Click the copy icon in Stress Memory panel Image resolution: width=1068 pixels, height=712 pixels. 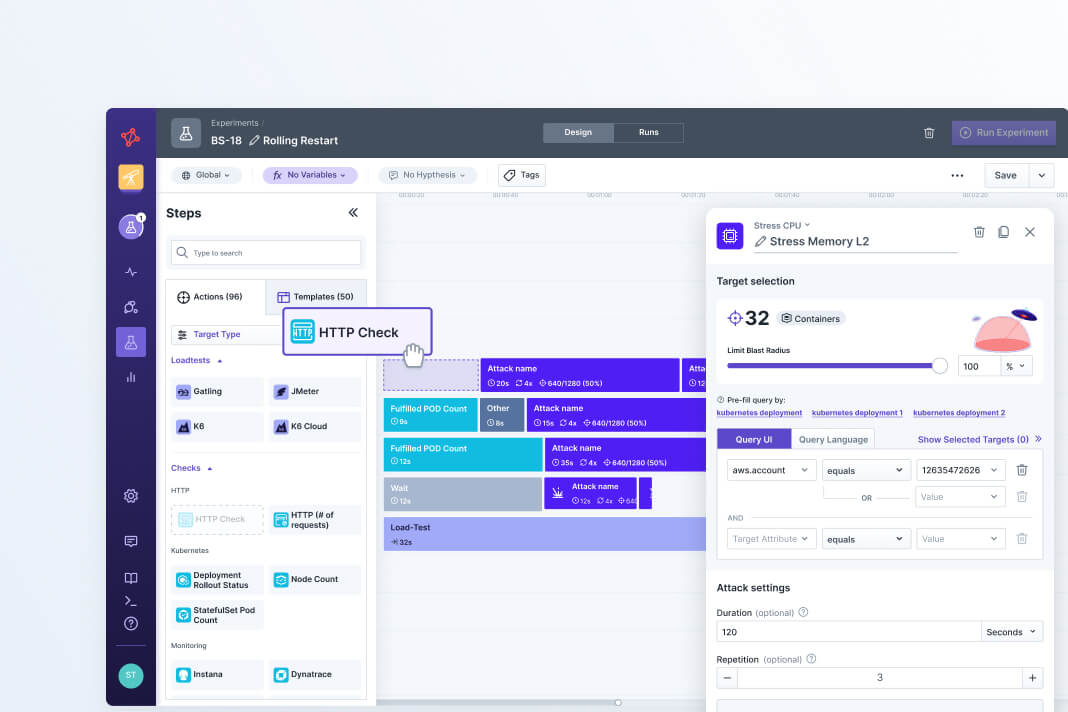point(1004,232)
